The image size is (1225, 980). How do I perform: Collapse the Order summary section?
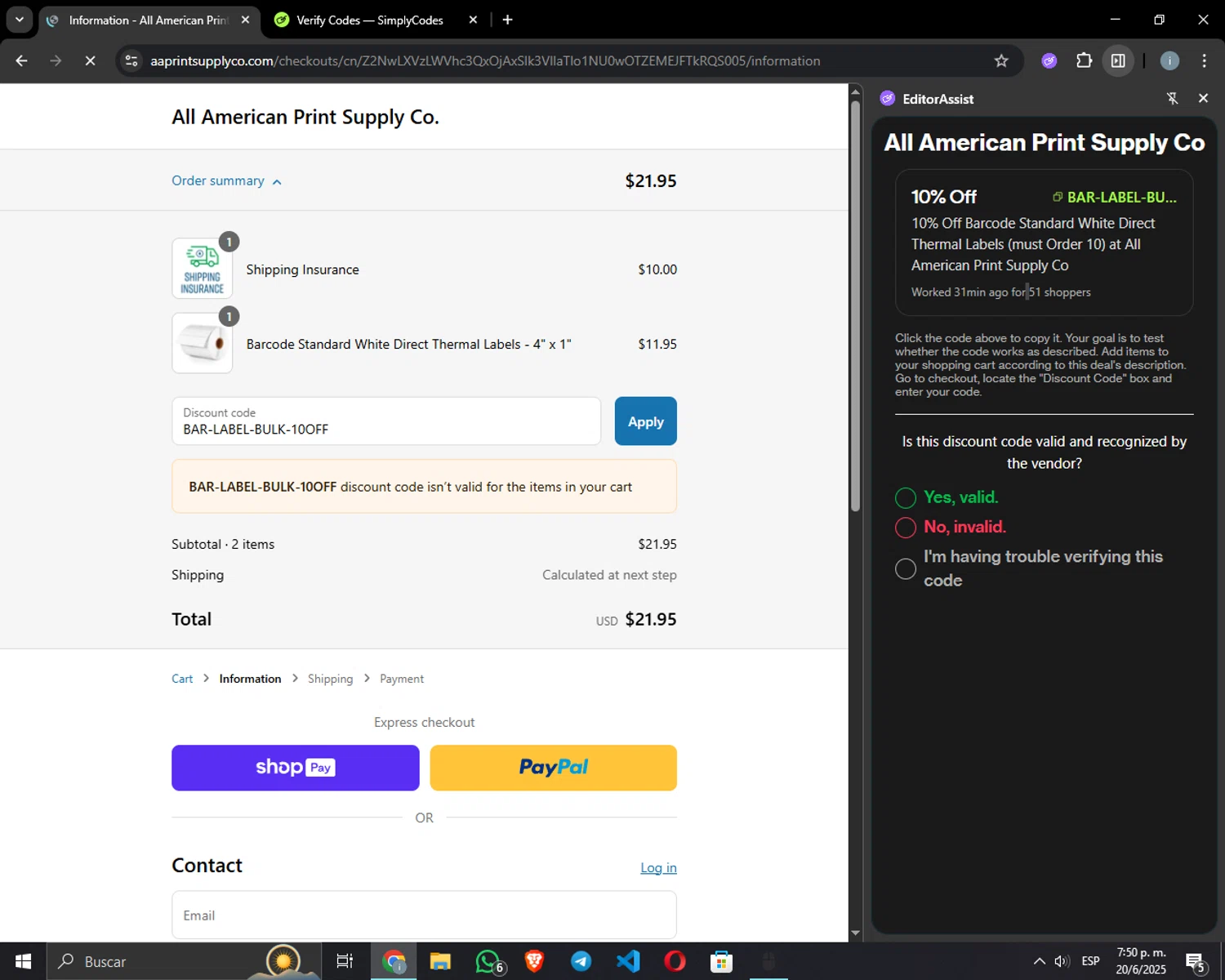click(x=226, y=180)
